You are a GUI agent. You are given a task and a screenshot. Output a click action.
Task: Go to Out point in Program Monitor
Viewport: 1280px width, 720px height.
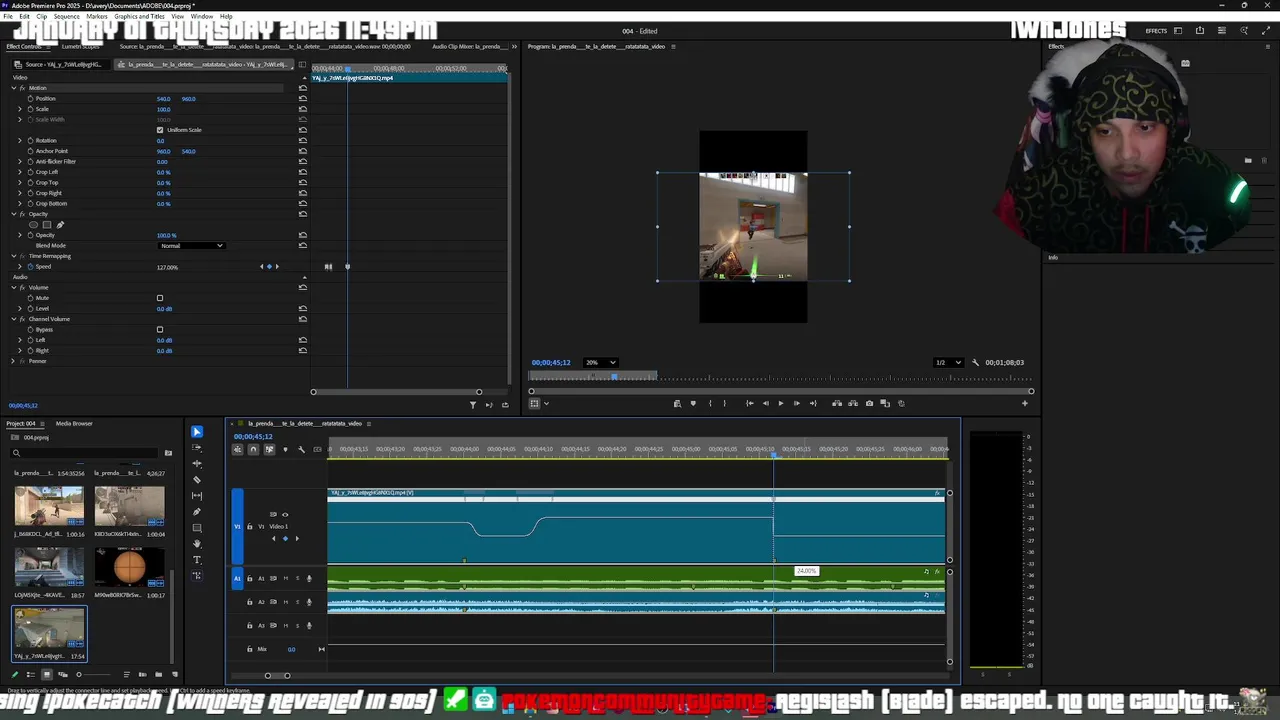tap(813, 403)
